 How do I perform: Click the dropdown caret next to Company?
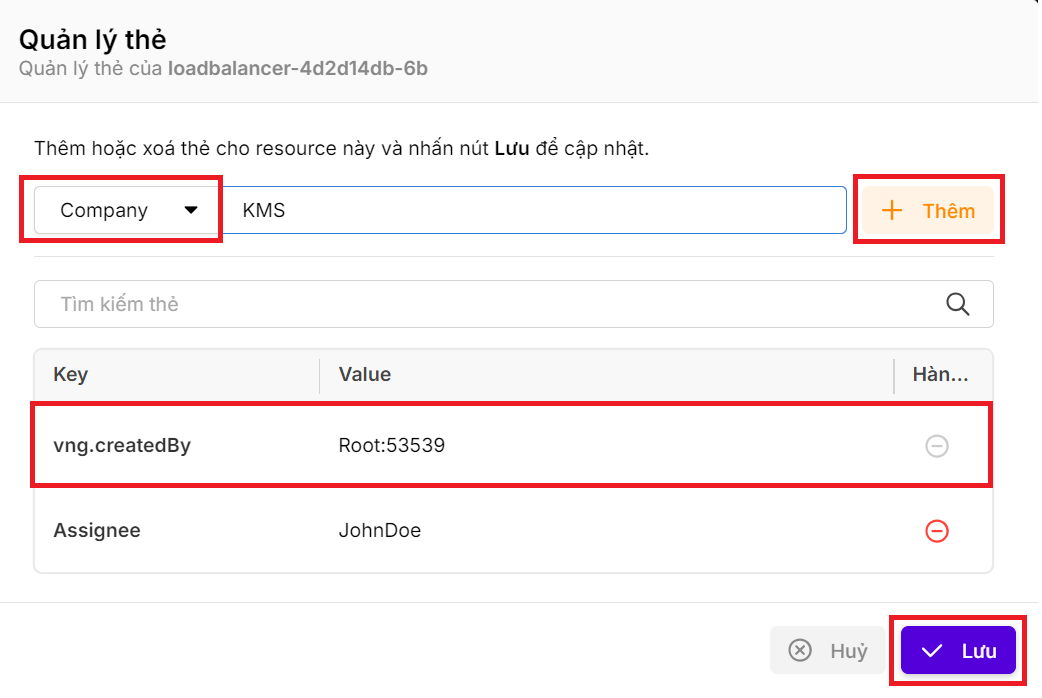[191, 211]
